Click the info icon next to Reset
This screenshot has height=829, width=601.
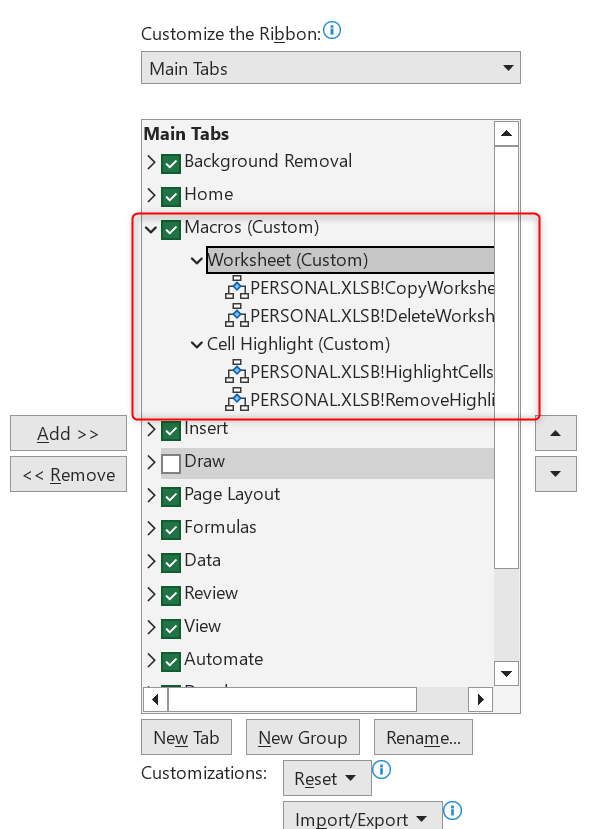(382, 769)
